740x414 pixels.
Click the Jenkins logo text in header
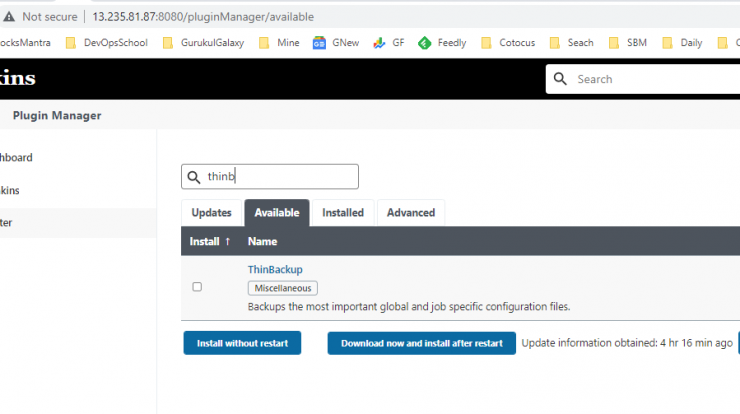click(17, 78)
